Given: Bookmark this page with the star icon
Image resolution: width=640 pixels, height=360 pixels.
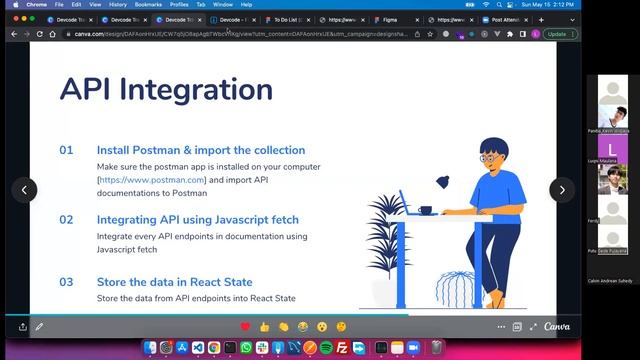Looking at the screenshot, I should coord(430,34).
